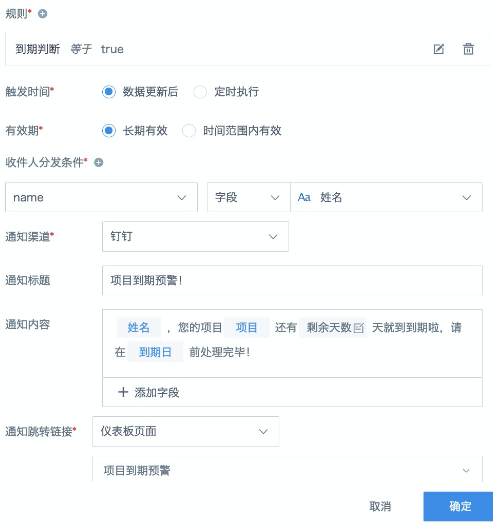Click the 取消 button
Image resolution: width=493 pixels, height=525 pixels.
(380, 506)
